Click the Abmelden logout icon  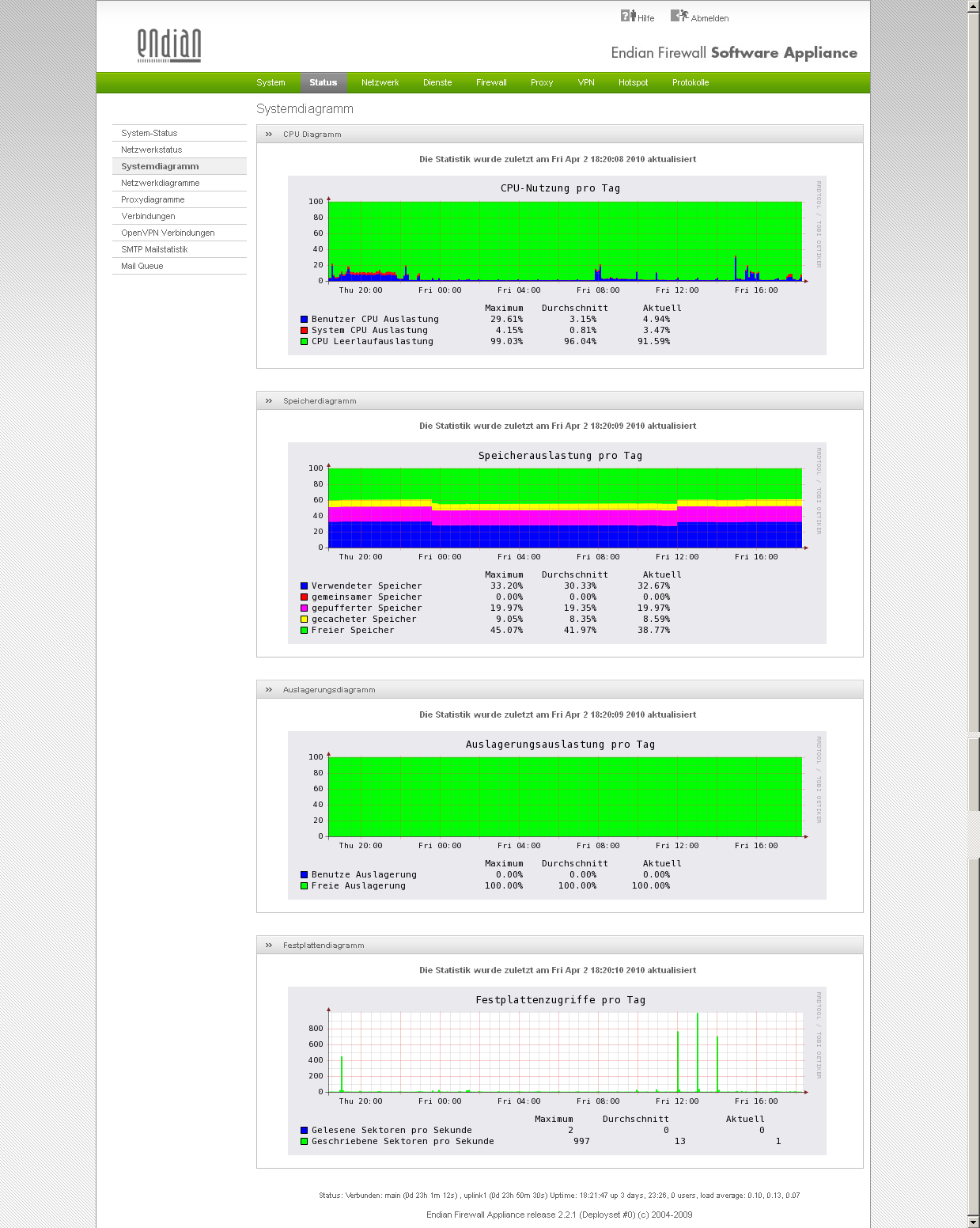pyautogui.click(x=679, y=16)
